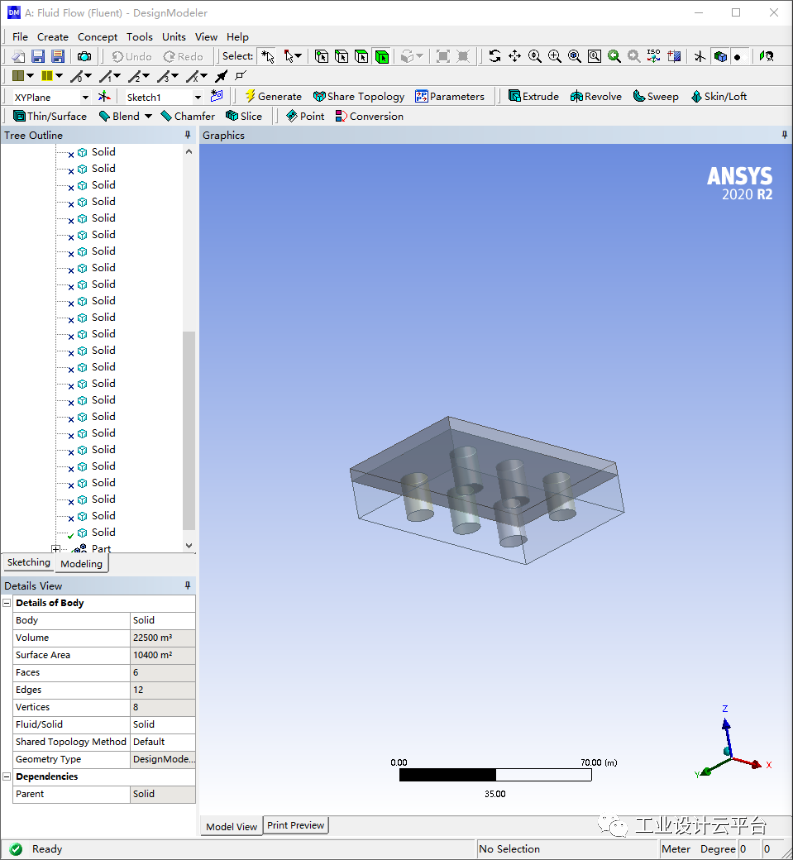The height and width of the screenshot is (860, 793).
Task: Open the View menu
Action: 206,37
